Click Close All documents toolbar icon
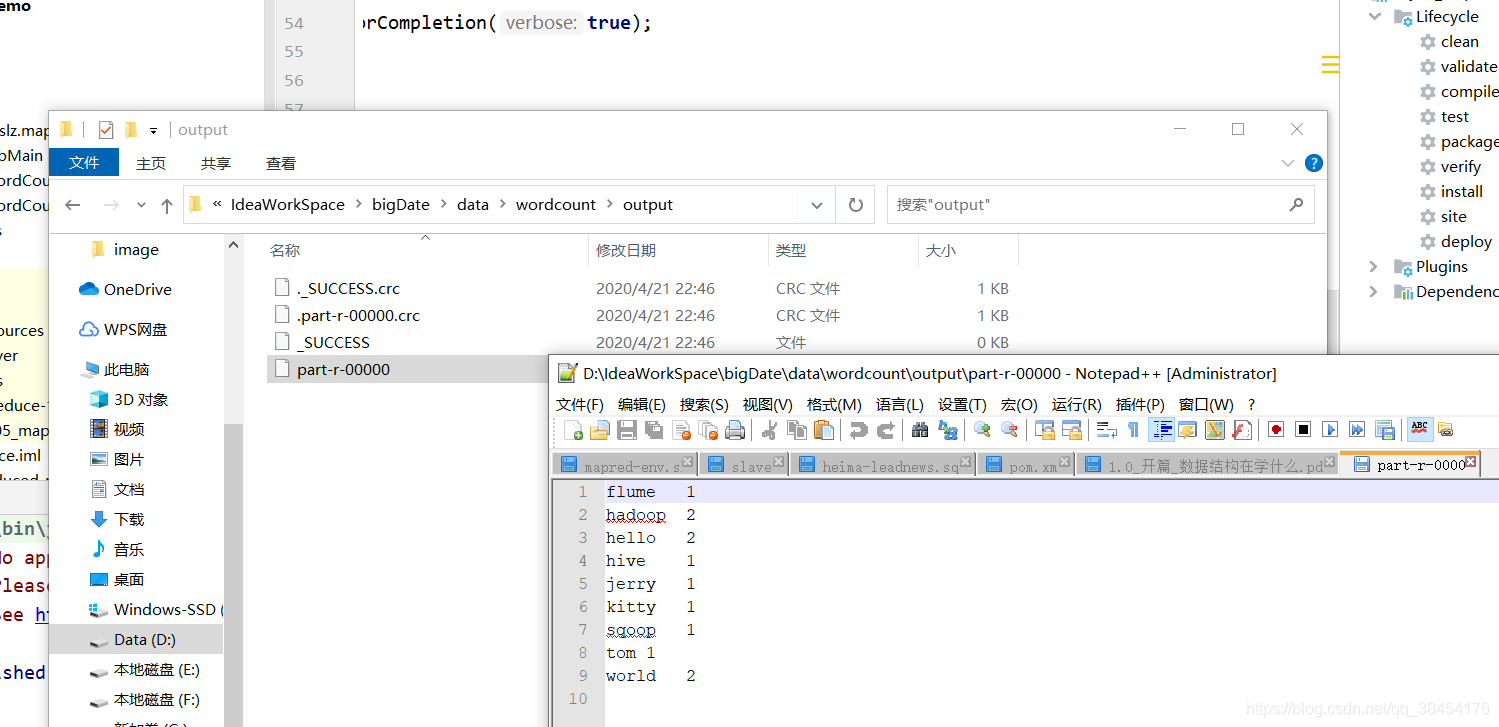Screen dimensions: 1499x727 [708, 430]
